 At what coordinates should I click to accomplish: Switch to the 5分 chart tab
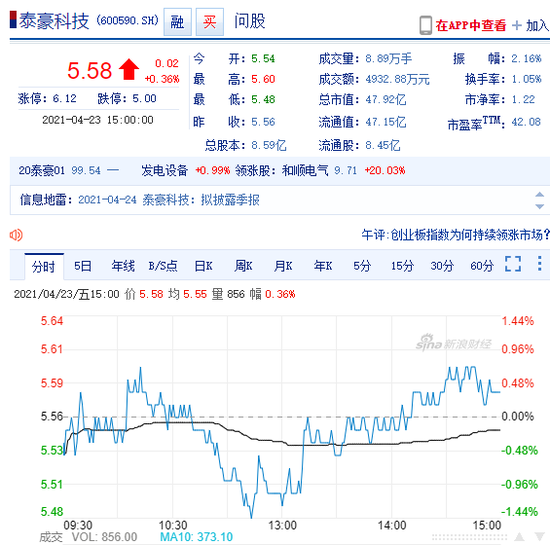[x=362, y=266]
